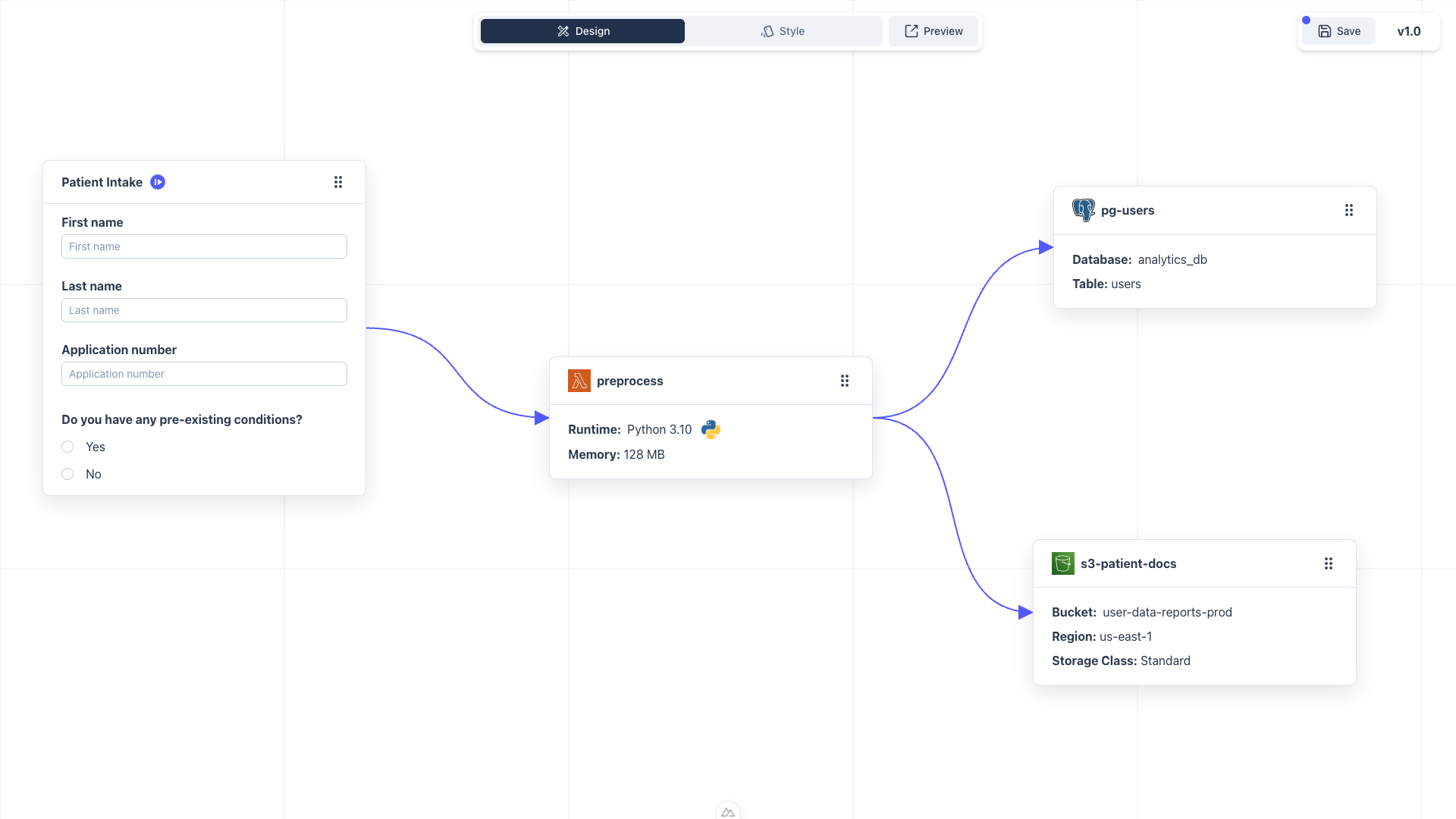This screenshot has height=819, width=1456.
Task: Switch to the Design tab
Action: (x=582, y=31)
